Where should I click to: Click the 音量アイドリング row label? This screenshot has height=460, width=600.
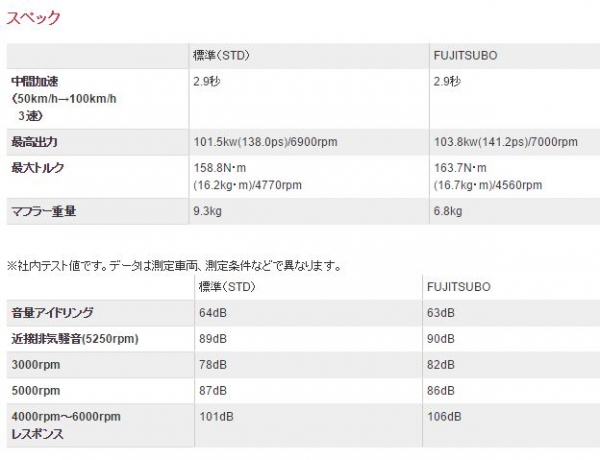point(52,313)
